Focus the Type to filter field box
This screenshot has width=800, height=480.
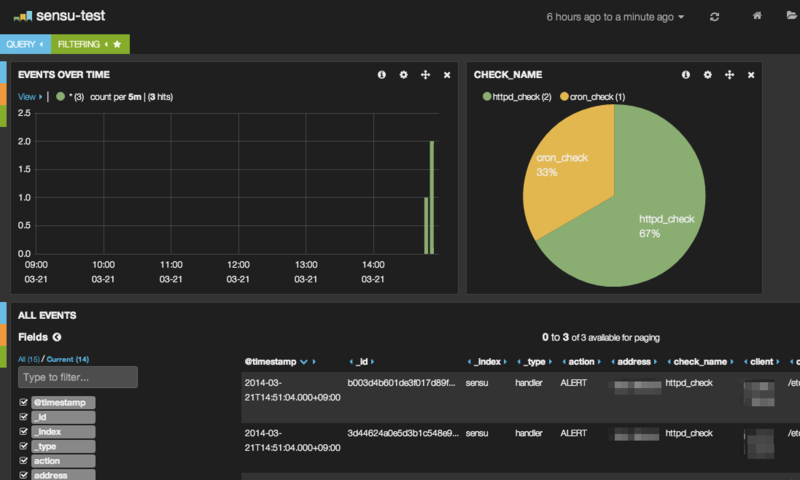(x=78, y=377)
